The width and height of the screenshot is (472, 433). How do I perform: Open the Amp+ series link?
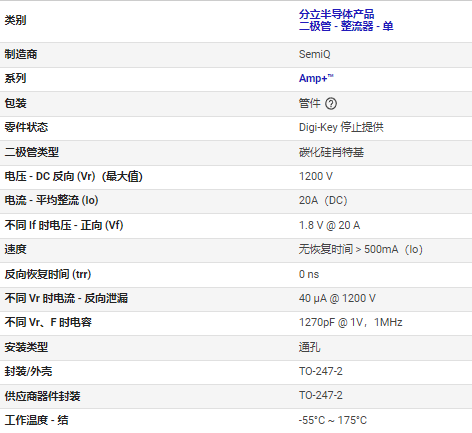[x=316, y=78]
